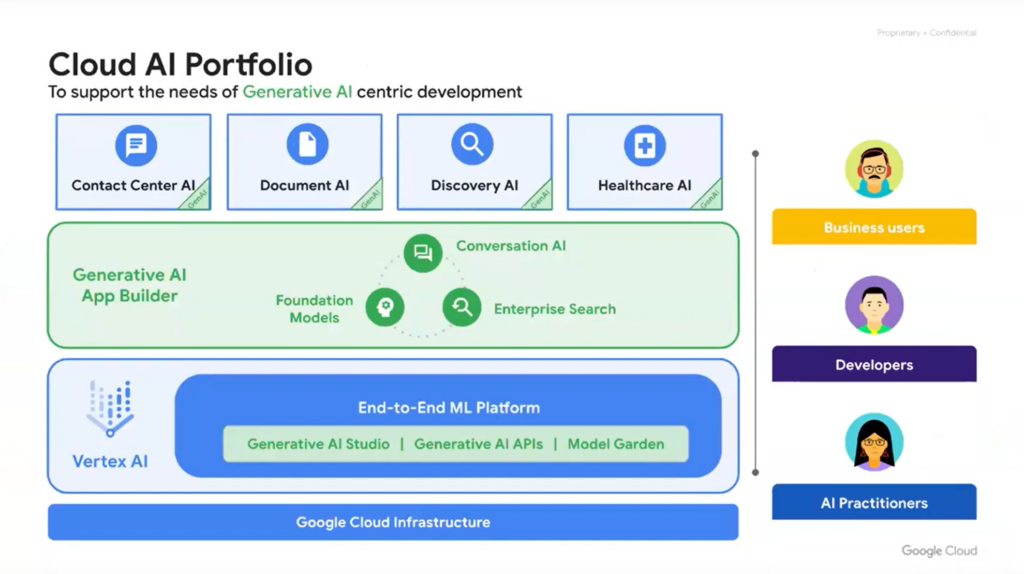Select the Developers purple banner
Viewport: 1024px width, 574px height.
tap(874, 364)
